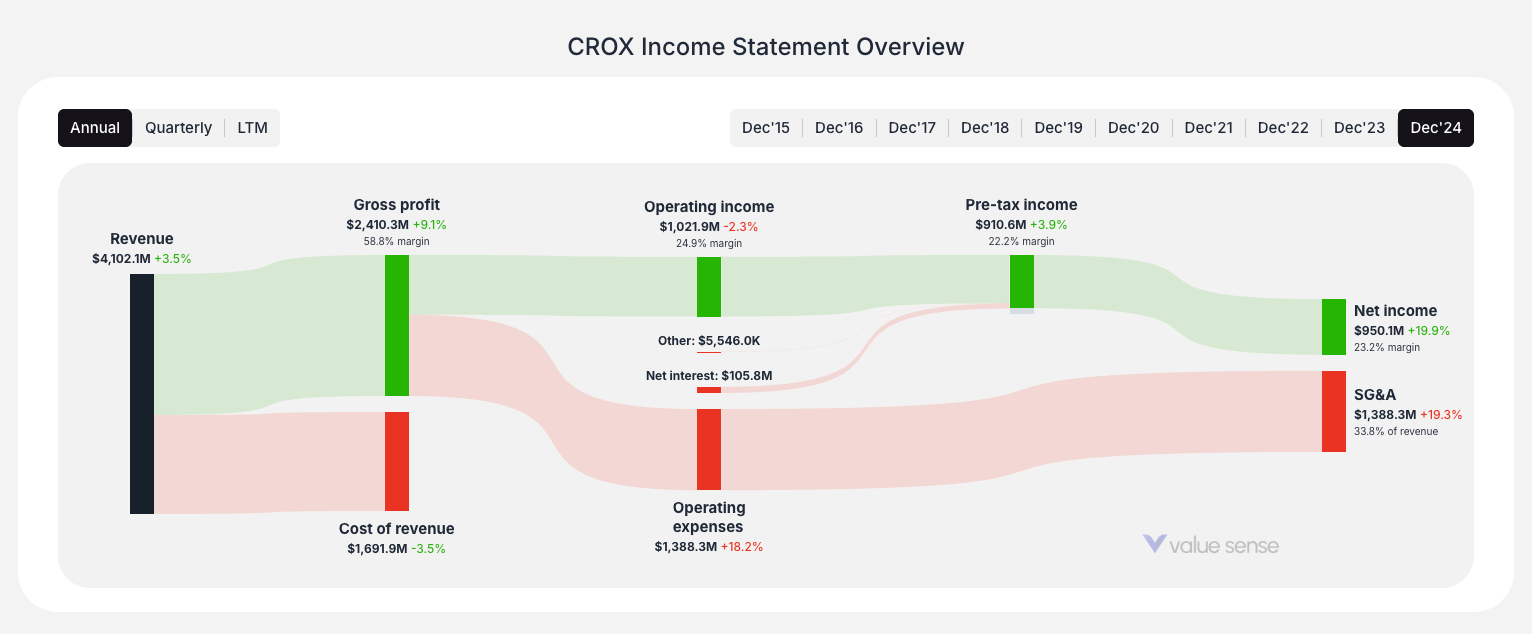Screen dimensions: 1532x634
Task: Click the 58.8% margin text
Action: (x=397, y=241)
